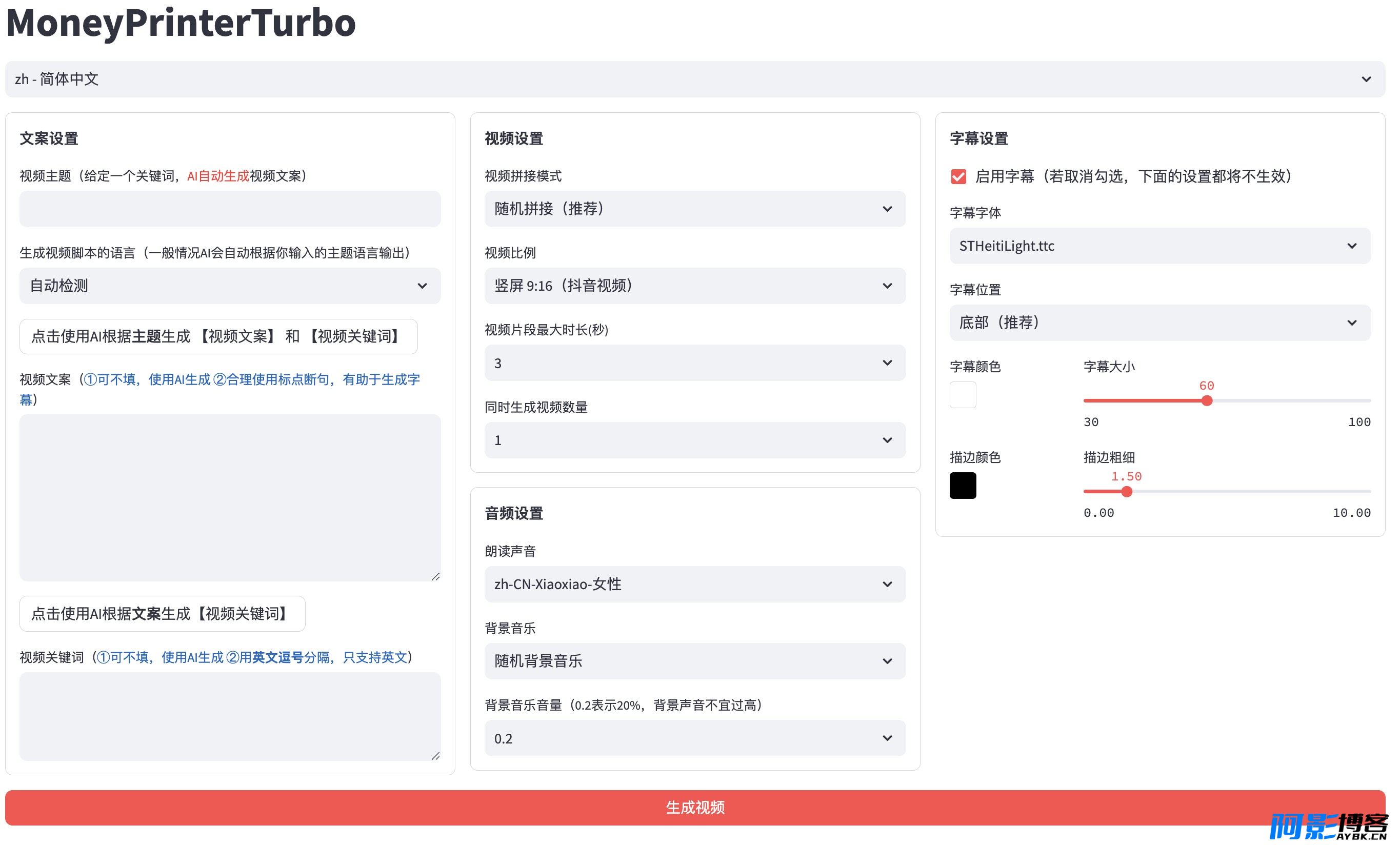Click the chevron arrow on 自动检测 dropdown

coord(422,286)
